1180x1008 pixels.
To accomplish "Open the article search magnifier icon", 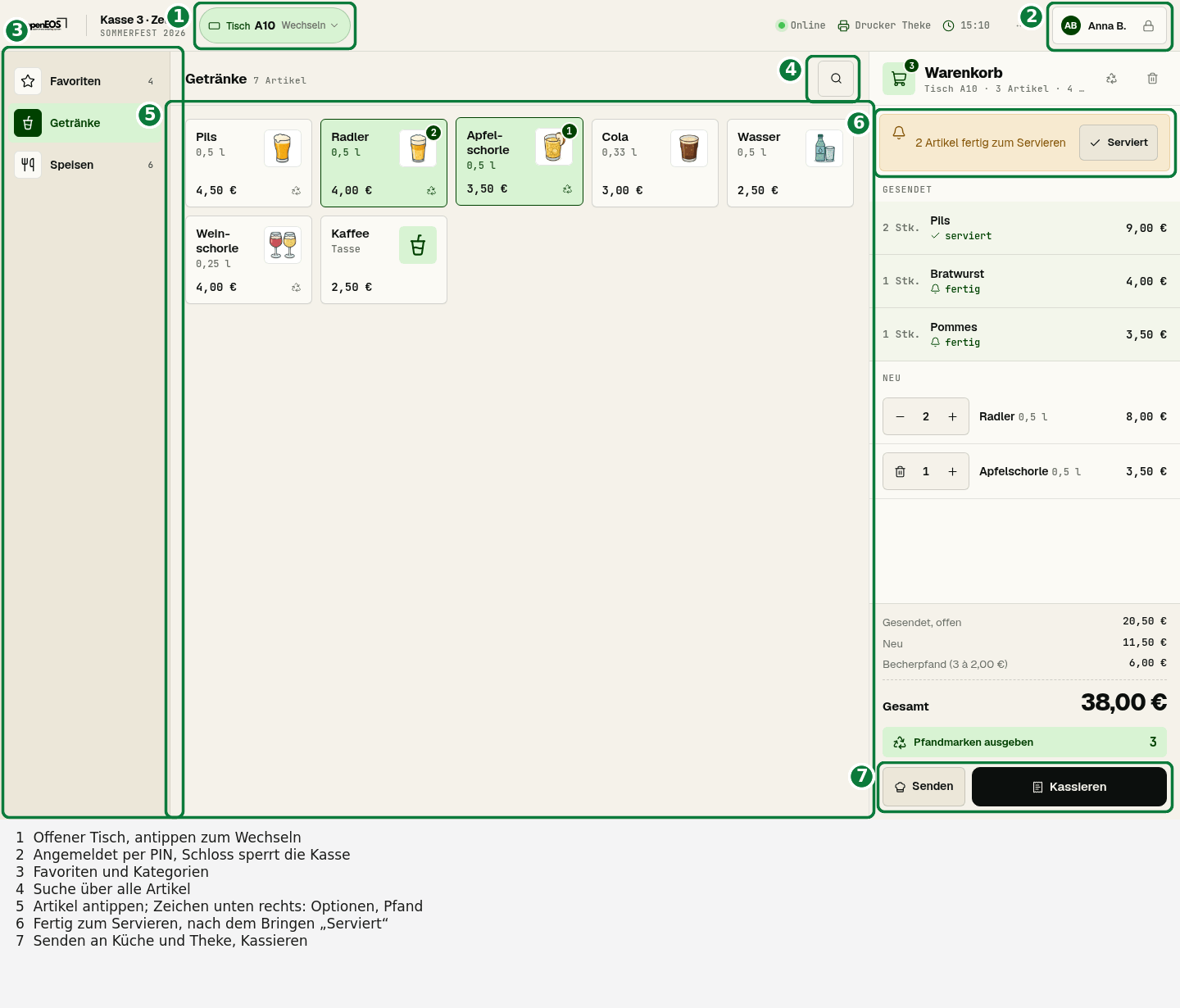I will [x=836, y=79].
